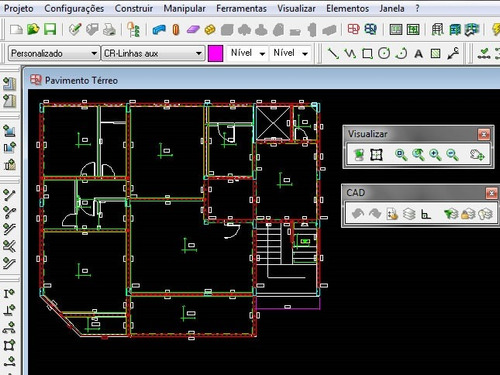Click the Zoom in plus icon
Viewport: 500px width, 375px height.
[x=435, y=155]
